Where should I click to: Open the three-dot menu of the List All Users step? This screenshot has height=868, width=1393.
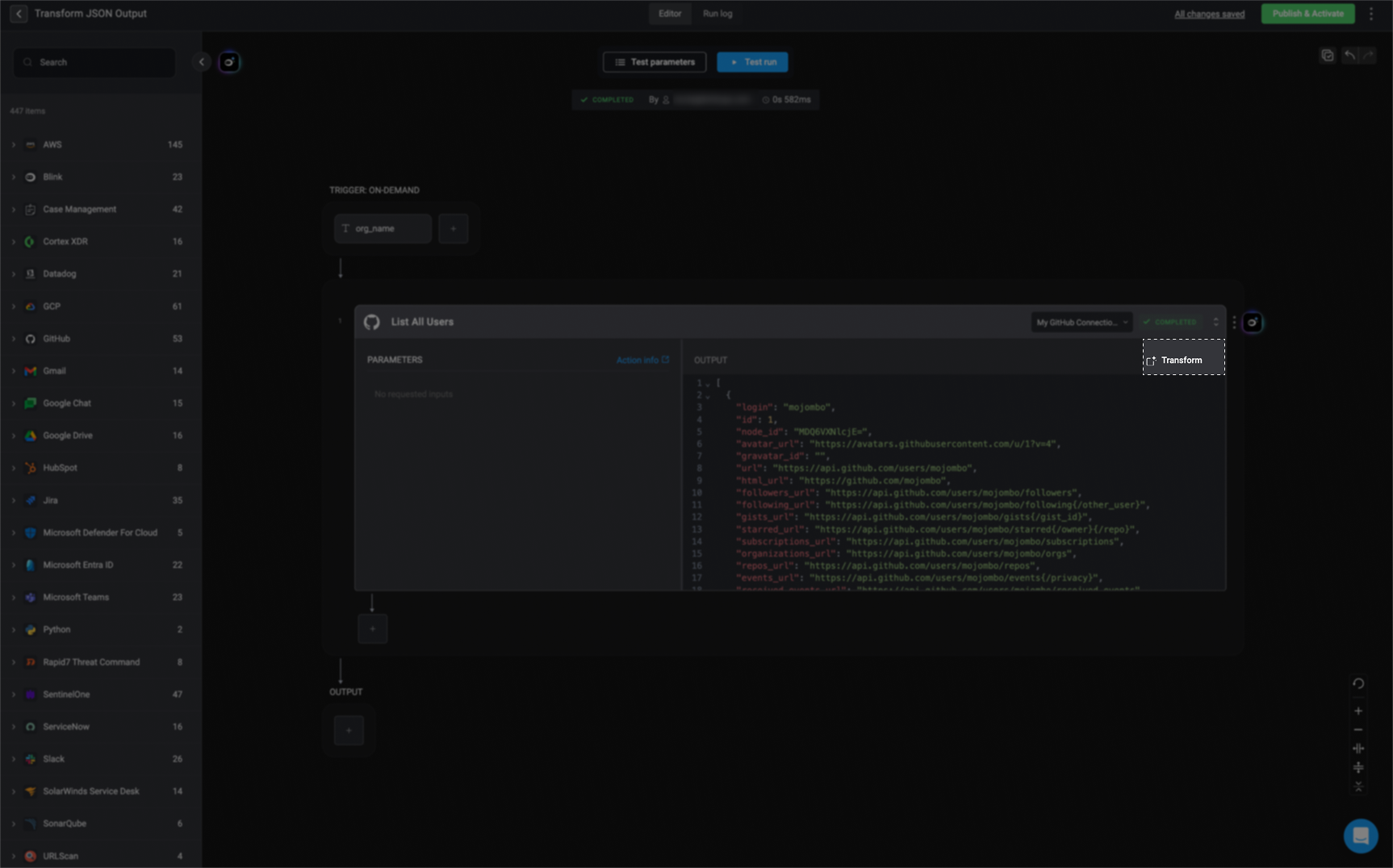click(x=1234, y=323)
